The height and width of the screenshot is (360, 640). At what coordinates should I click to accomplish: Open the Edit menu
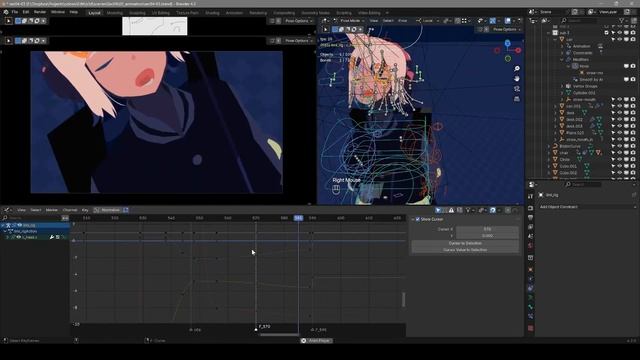pos(26,12)
